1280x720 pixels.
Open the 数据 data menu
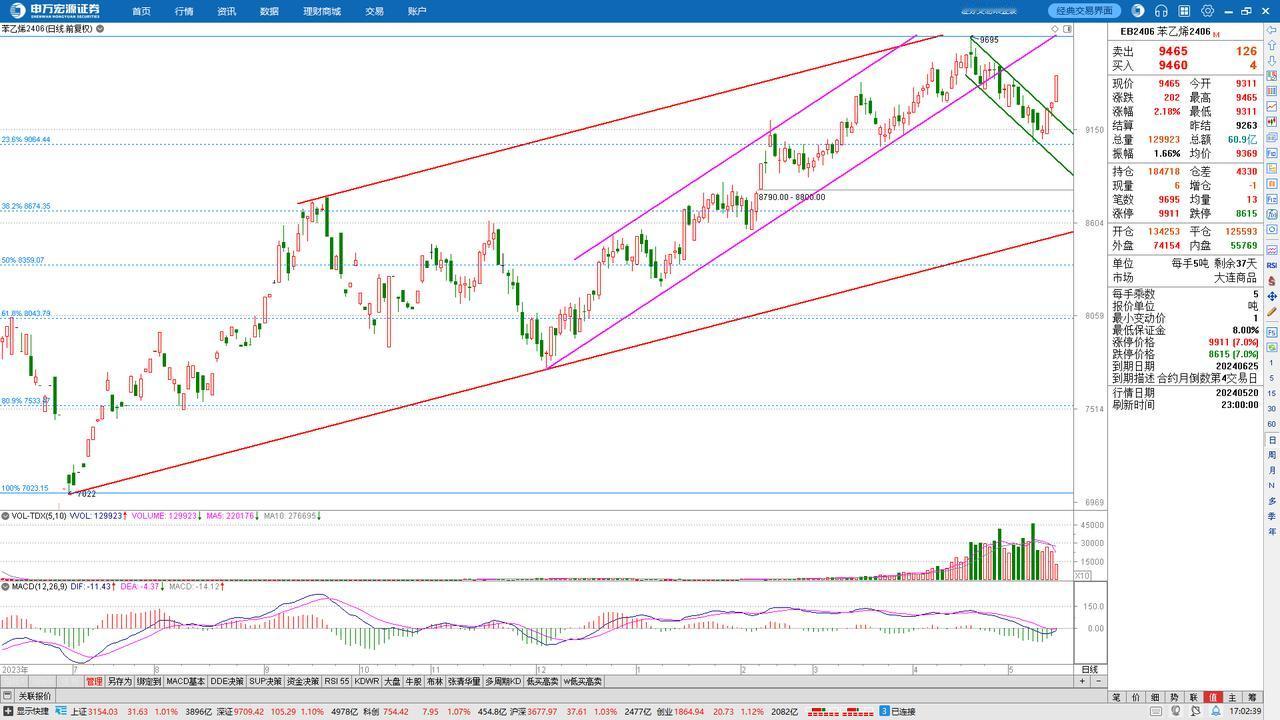(269, 11)
